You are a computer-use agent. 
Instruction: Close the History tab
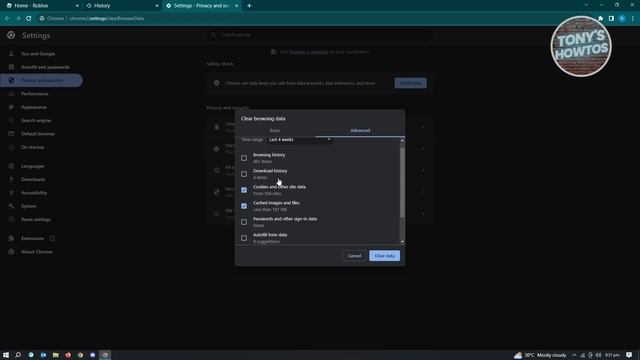point(157,6)
